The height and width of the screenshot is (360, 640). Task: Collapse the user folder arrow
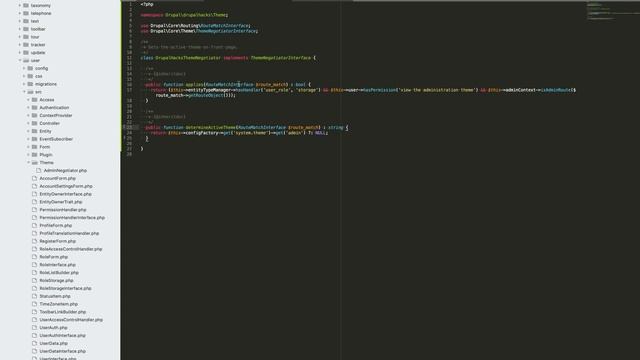click(20, 60)
